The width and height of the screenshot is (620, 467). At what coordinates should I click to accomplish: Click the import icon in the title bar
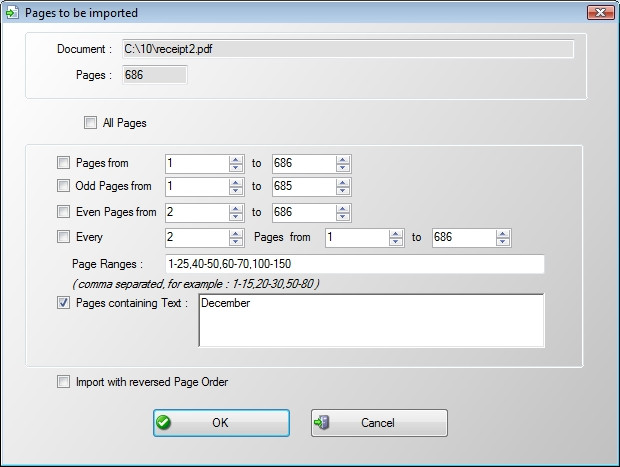click(12, 13)
